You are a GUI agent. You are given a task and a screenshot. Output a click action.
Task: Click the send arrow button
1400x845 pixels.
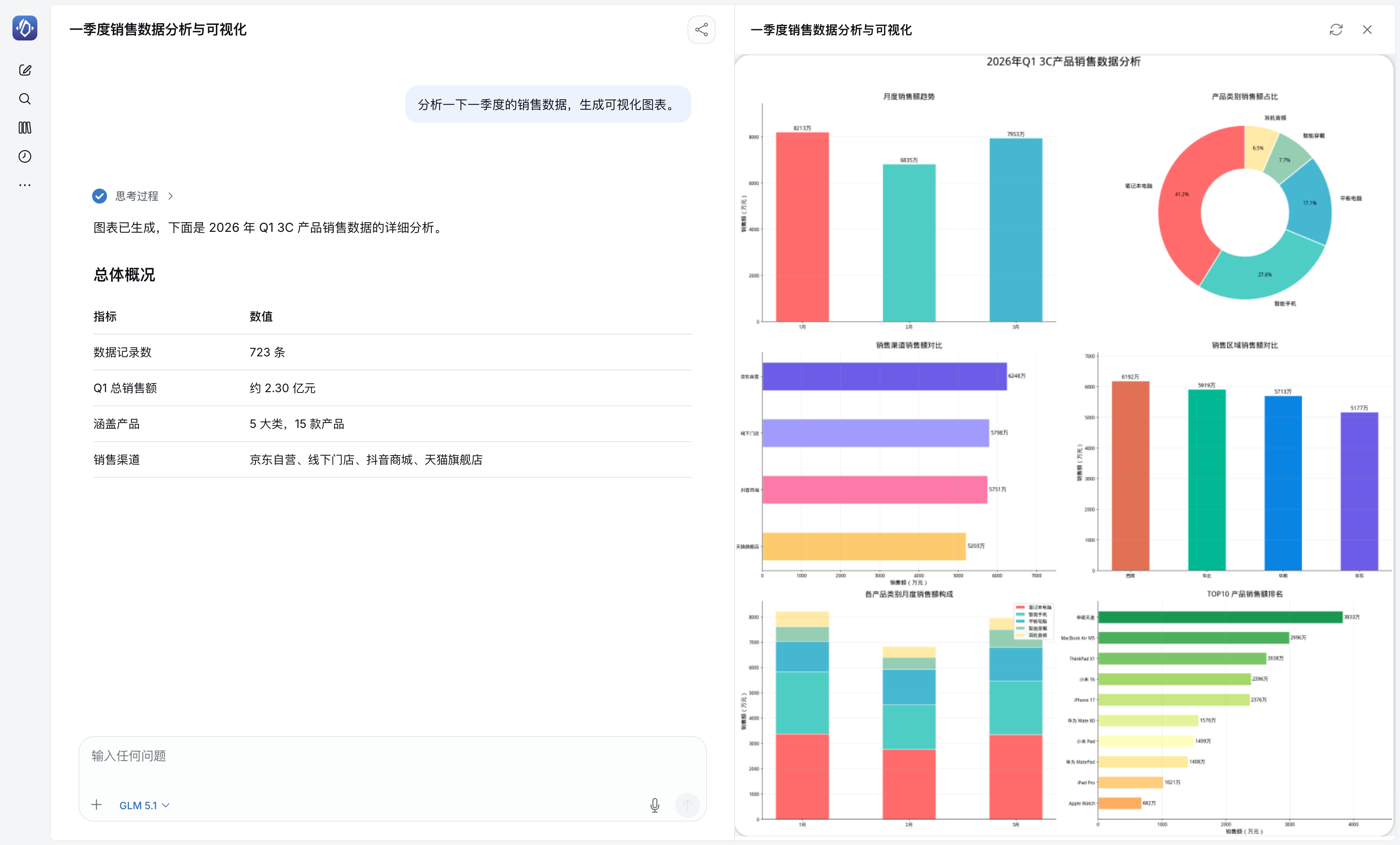point(687,805)
